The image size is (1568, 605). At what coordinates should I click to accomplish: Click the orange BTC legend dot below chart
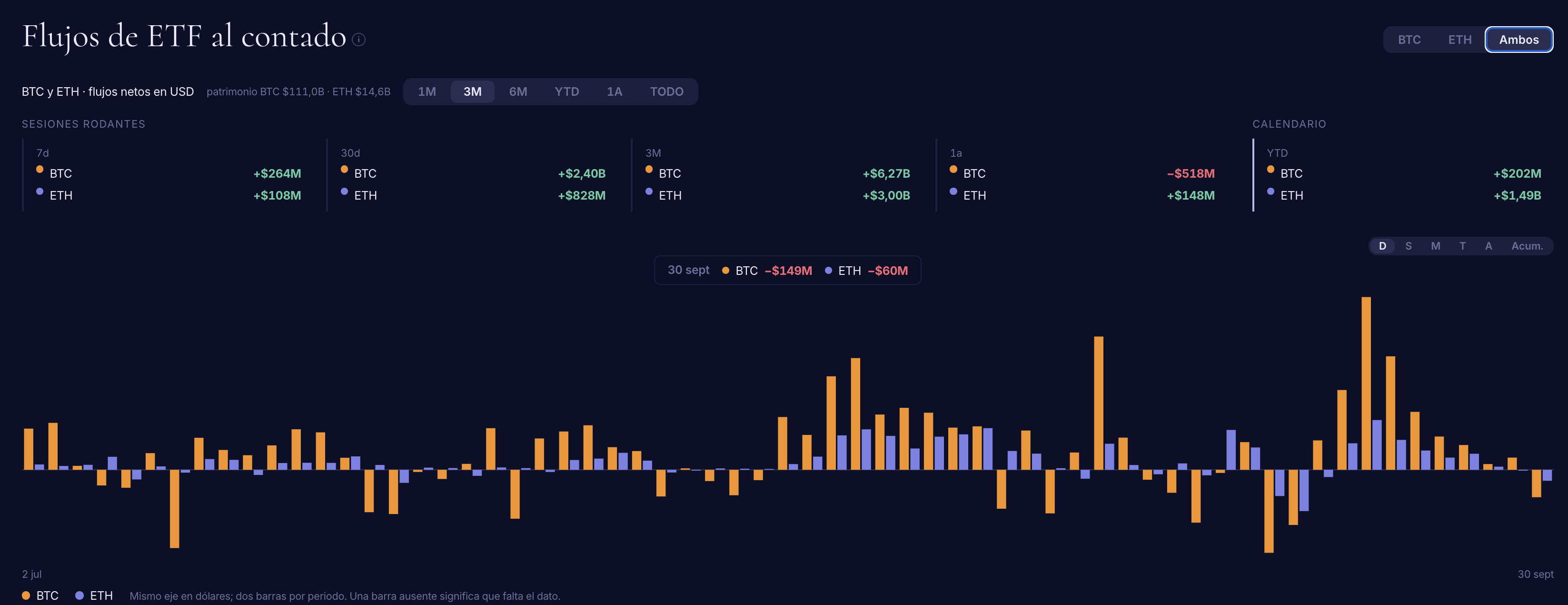point(26,595)
